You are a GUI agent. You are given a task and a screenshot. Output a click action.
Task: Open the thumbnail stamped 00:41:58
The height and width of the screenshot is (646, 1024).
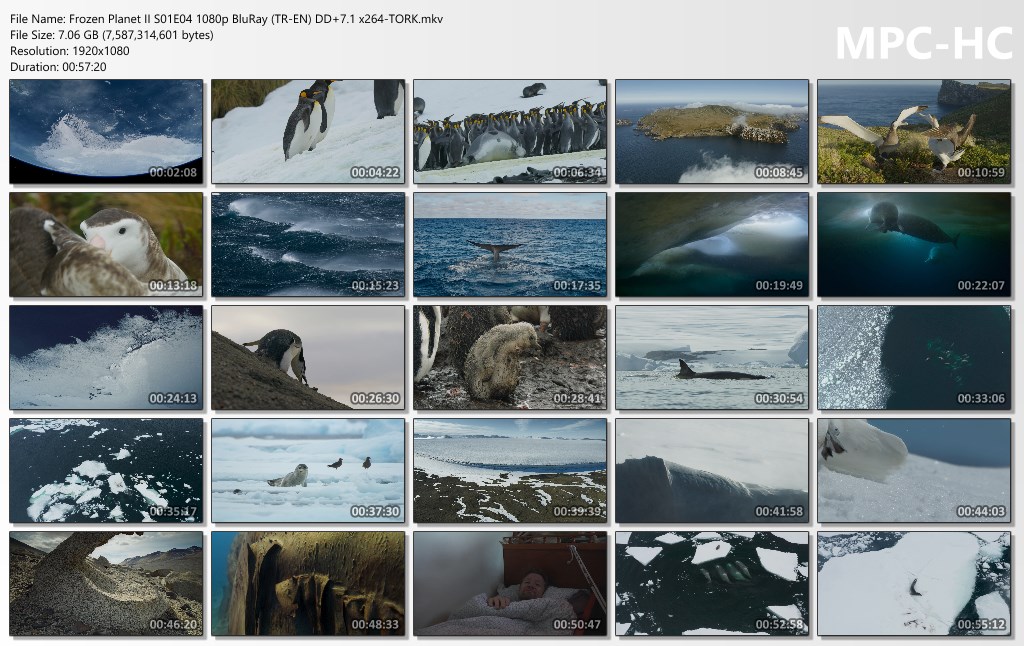712,470
